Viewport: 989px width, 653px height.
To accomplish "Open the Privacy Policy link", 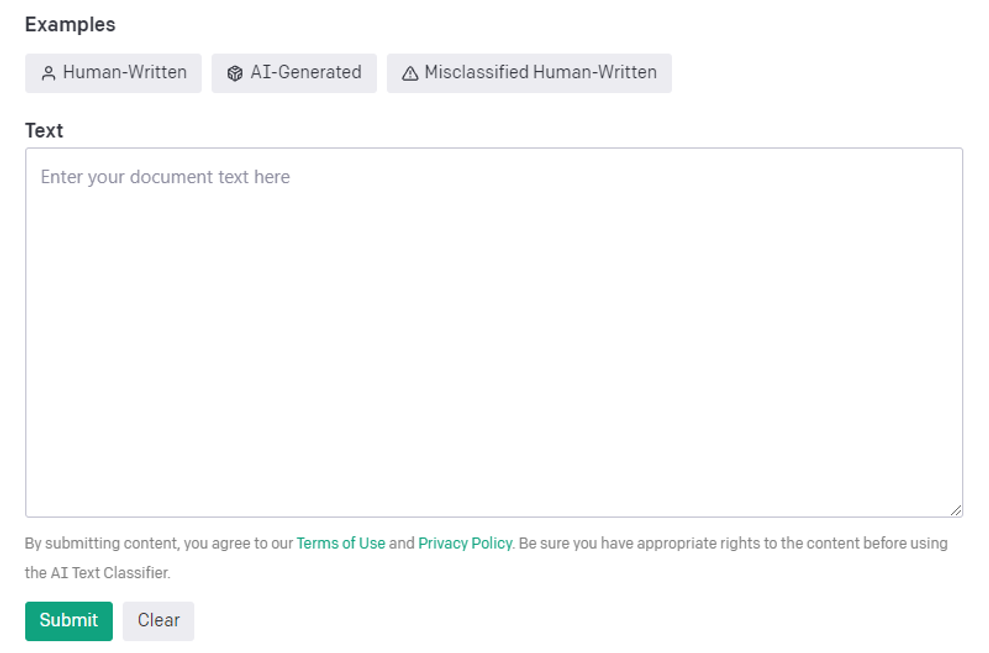I will pos(464,543).
